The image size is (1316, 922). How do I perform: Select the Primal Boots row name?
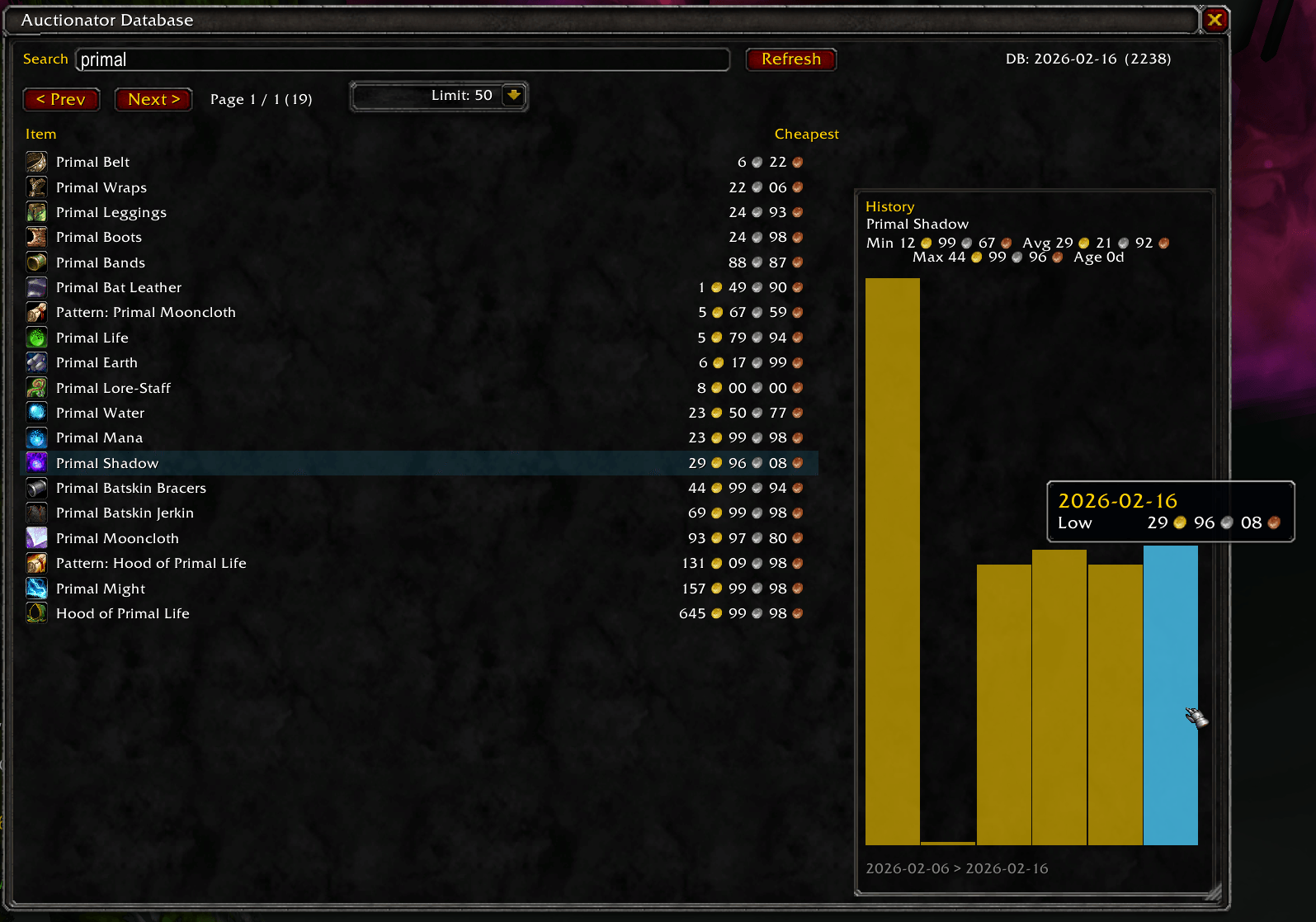tap(99, 237)
